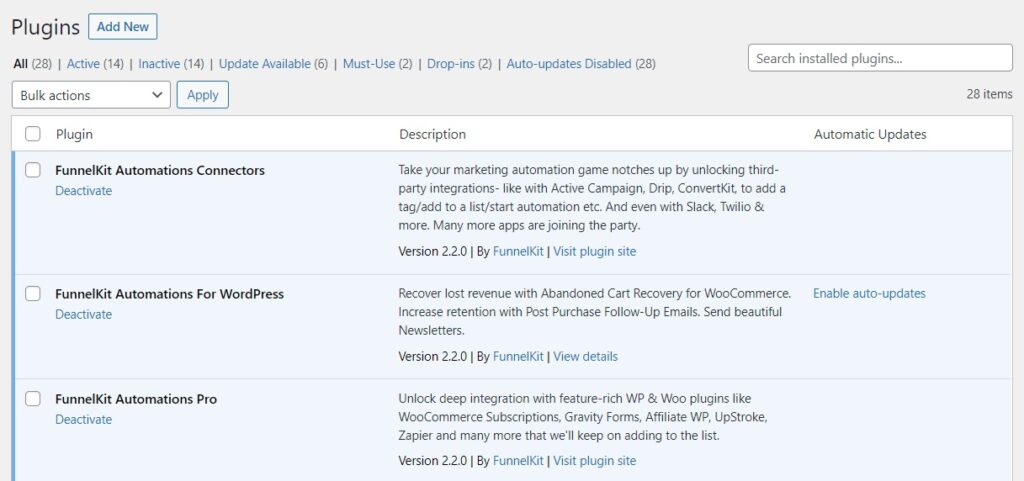Click the Add New plugin button
Screen dimensions: 1024x481
tap(123, 27)
